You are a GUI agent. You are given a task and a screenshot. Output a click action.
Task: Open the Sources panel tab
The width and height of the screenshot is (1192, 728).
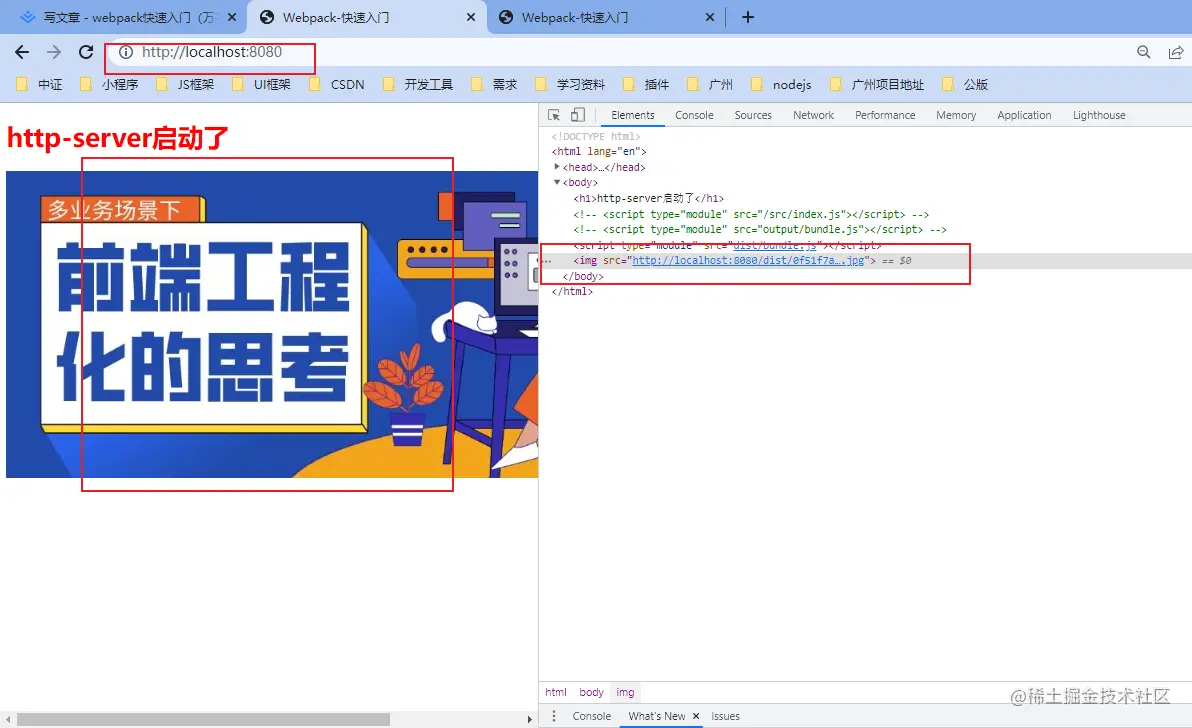coord(753,115)
